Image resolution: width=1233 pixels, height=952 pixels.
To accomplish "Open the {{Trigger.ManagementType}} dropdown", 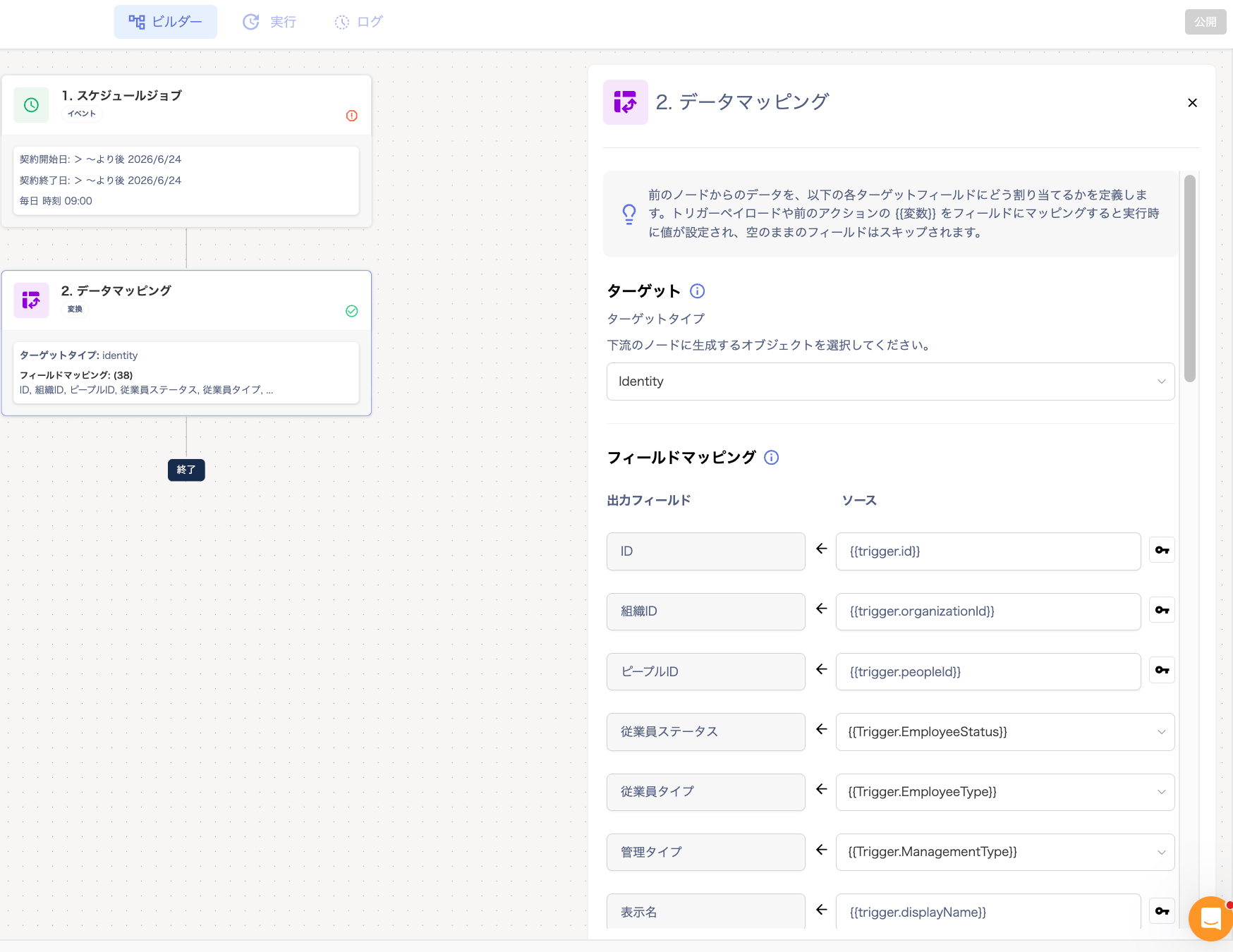I will pyautogui.click(x=1005, y=852).
